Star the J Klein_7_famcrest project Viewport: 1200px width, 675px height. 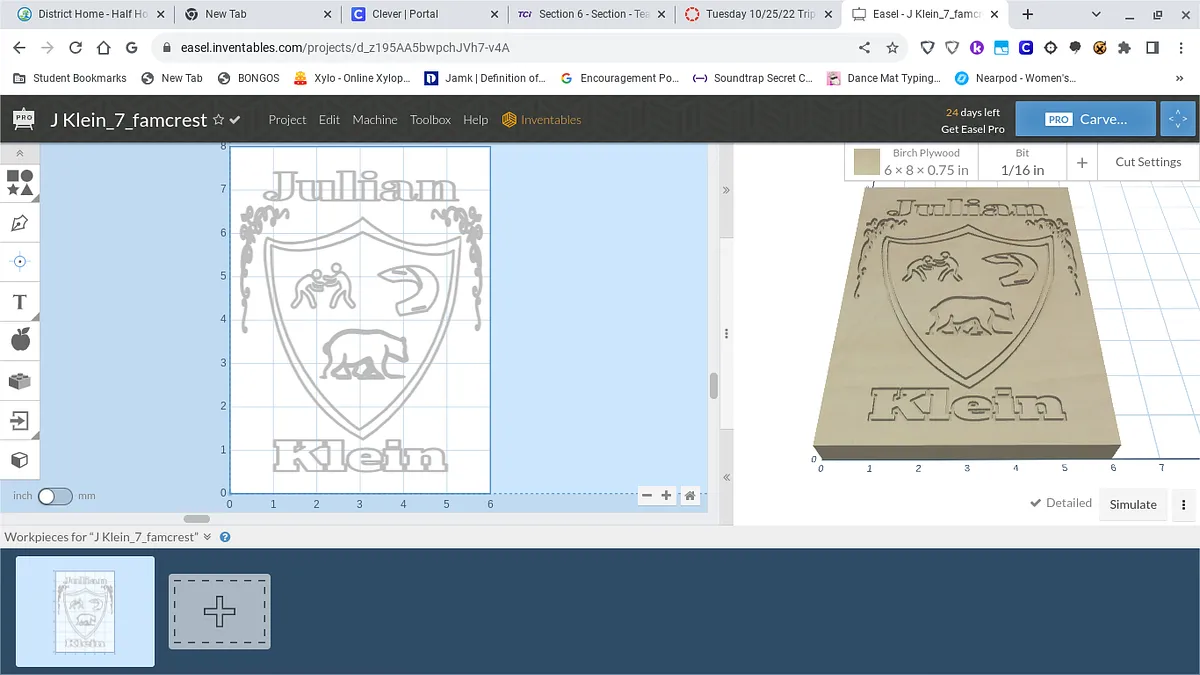pyautogui.click(x=217, y=120)
